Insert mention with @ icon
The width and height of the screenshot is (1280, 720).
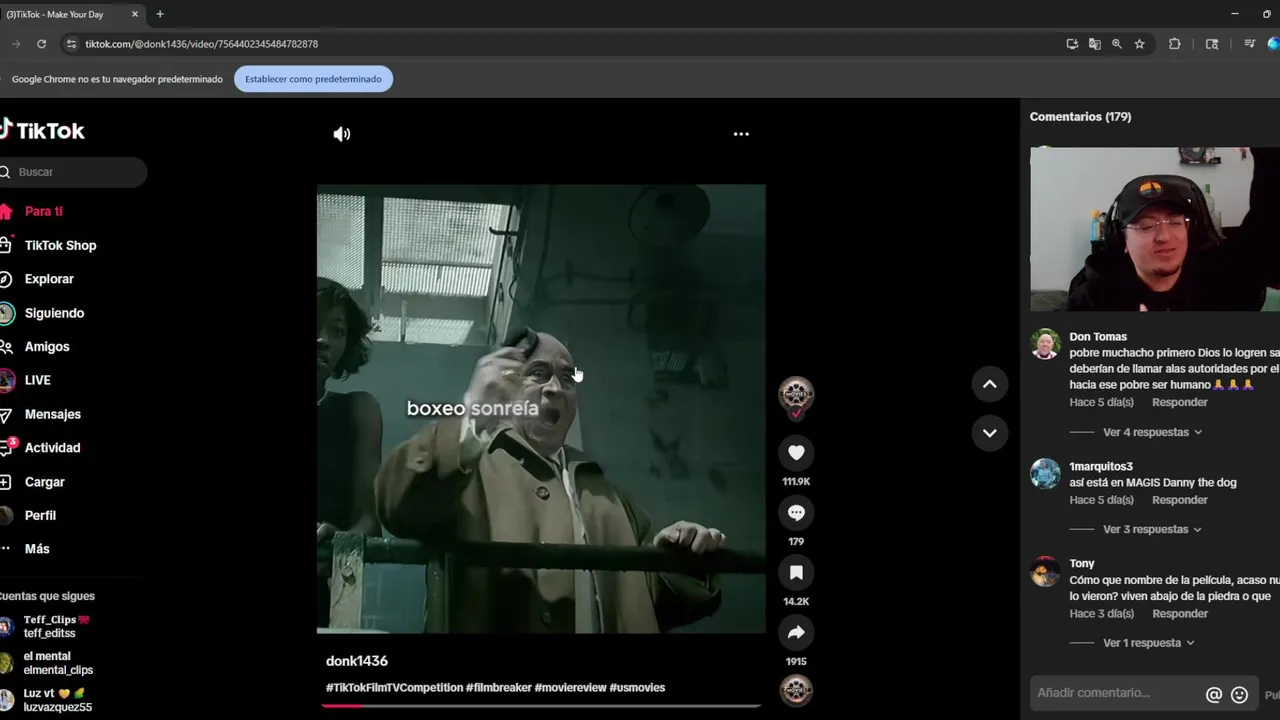click(1214, 695)
